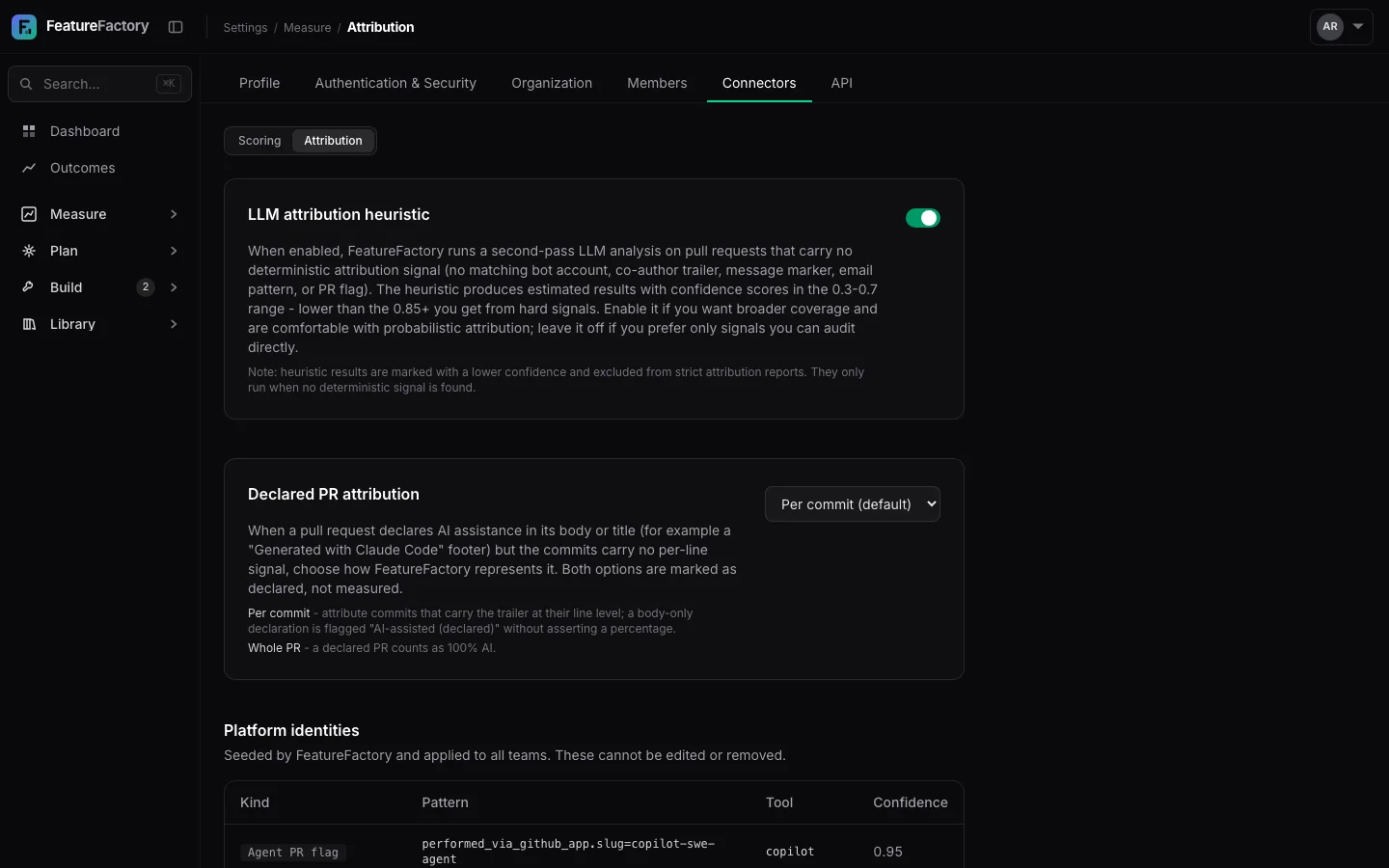Click the Outcomes trend icon

(x=29, y=168)
